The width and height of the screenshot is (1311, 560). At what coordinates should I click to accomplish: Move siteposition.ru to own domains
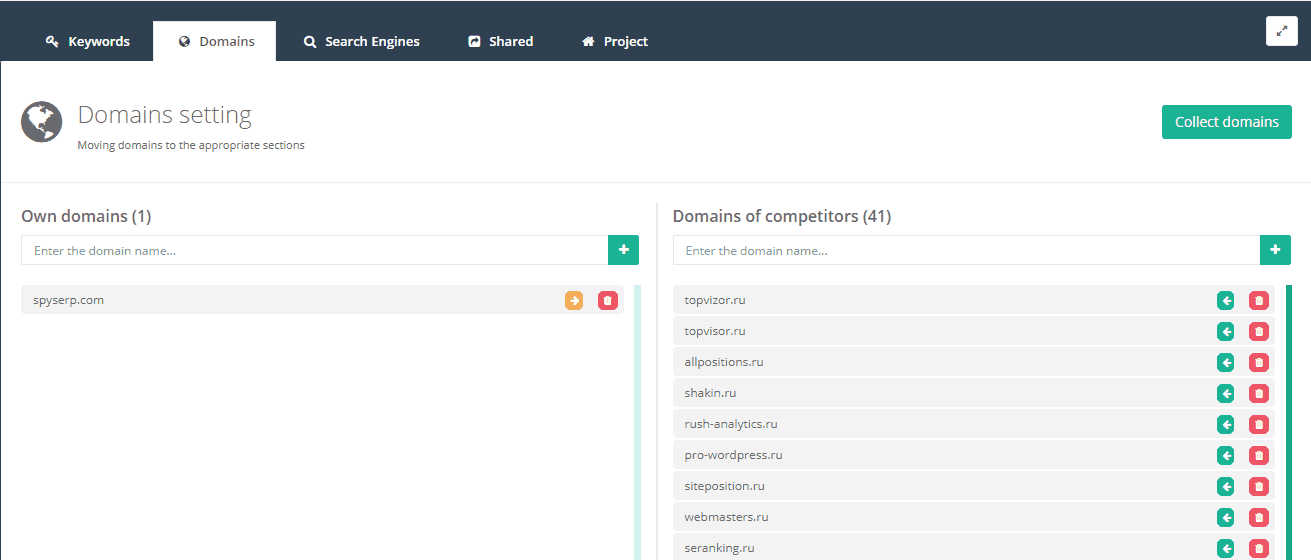coord(1226,486)
